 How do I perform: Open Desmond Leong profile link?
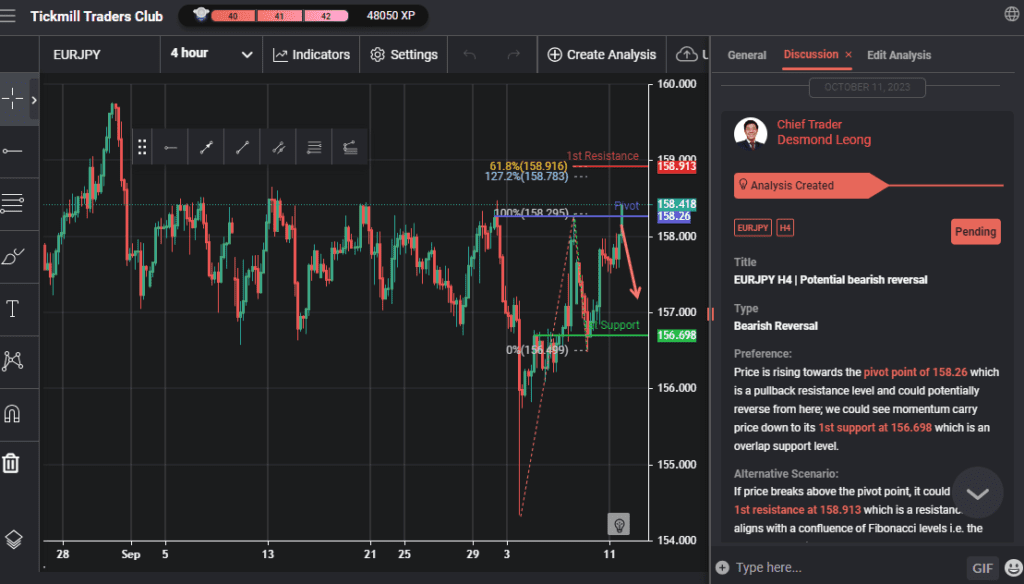[x=824, y=140]
